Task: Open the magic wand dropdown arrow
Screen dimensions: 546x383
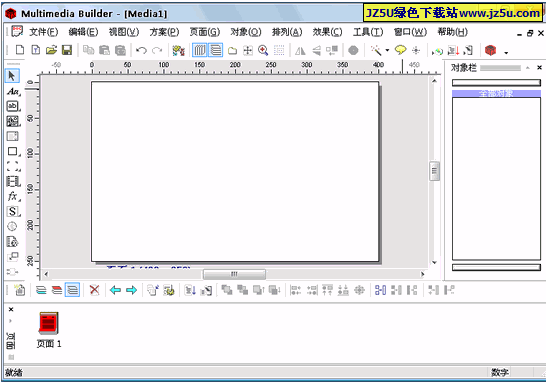Action: [387, 50]
